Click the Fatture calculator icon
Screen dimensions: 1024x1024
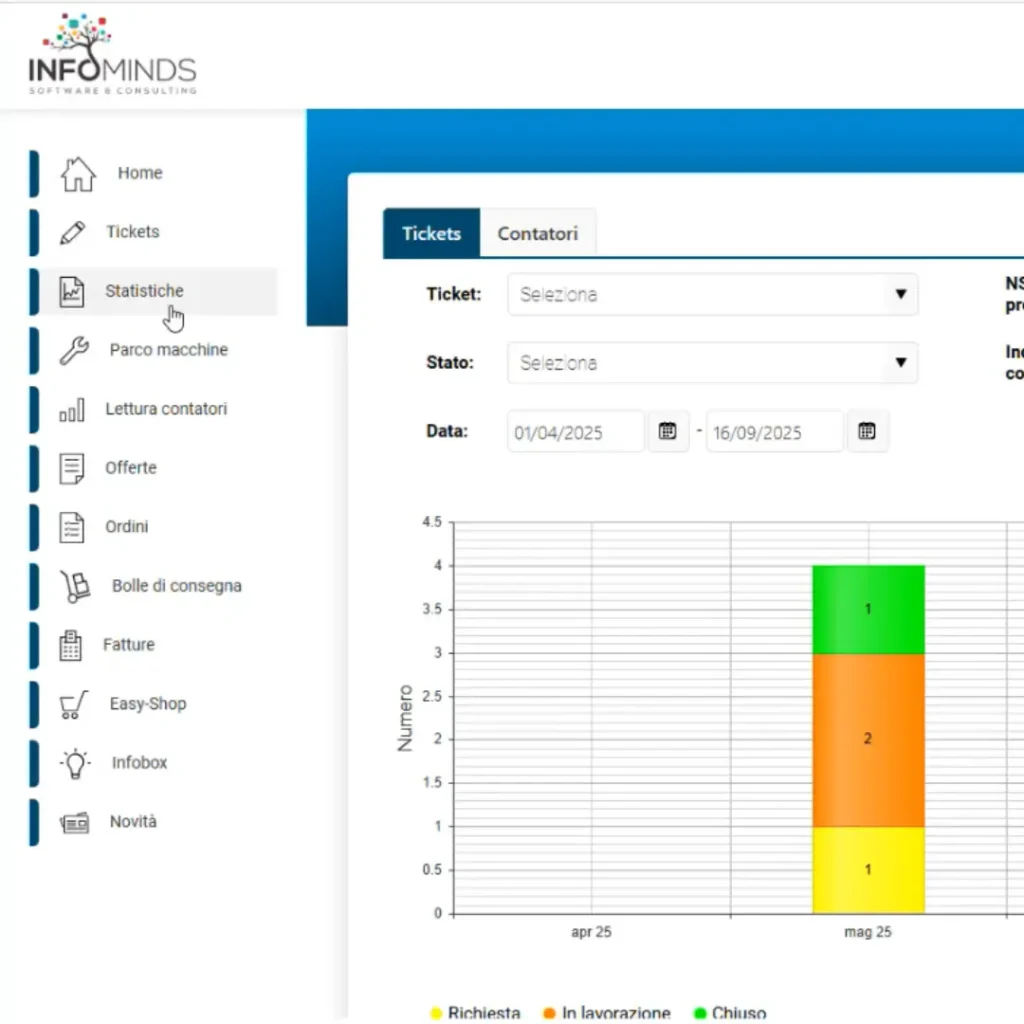tap(71, 646)
